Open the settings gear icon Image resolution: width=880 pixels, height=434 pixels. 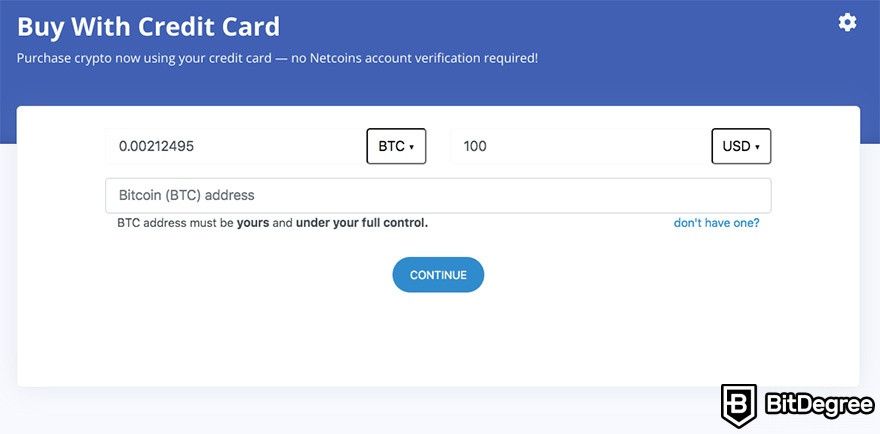[847, 22]
